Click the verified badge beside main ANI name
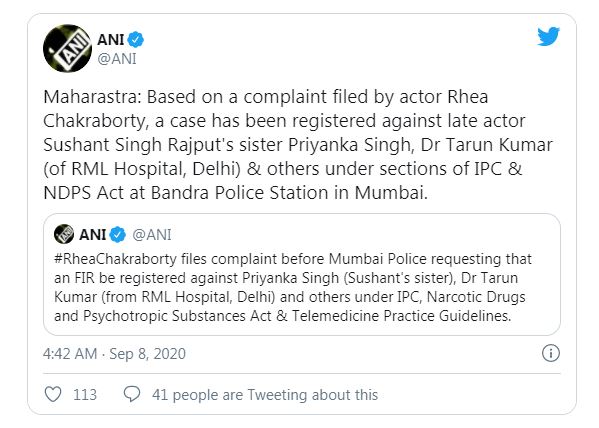Image resolution: width=599 pixels, height=428 pixels. click(x=136, y=40)
